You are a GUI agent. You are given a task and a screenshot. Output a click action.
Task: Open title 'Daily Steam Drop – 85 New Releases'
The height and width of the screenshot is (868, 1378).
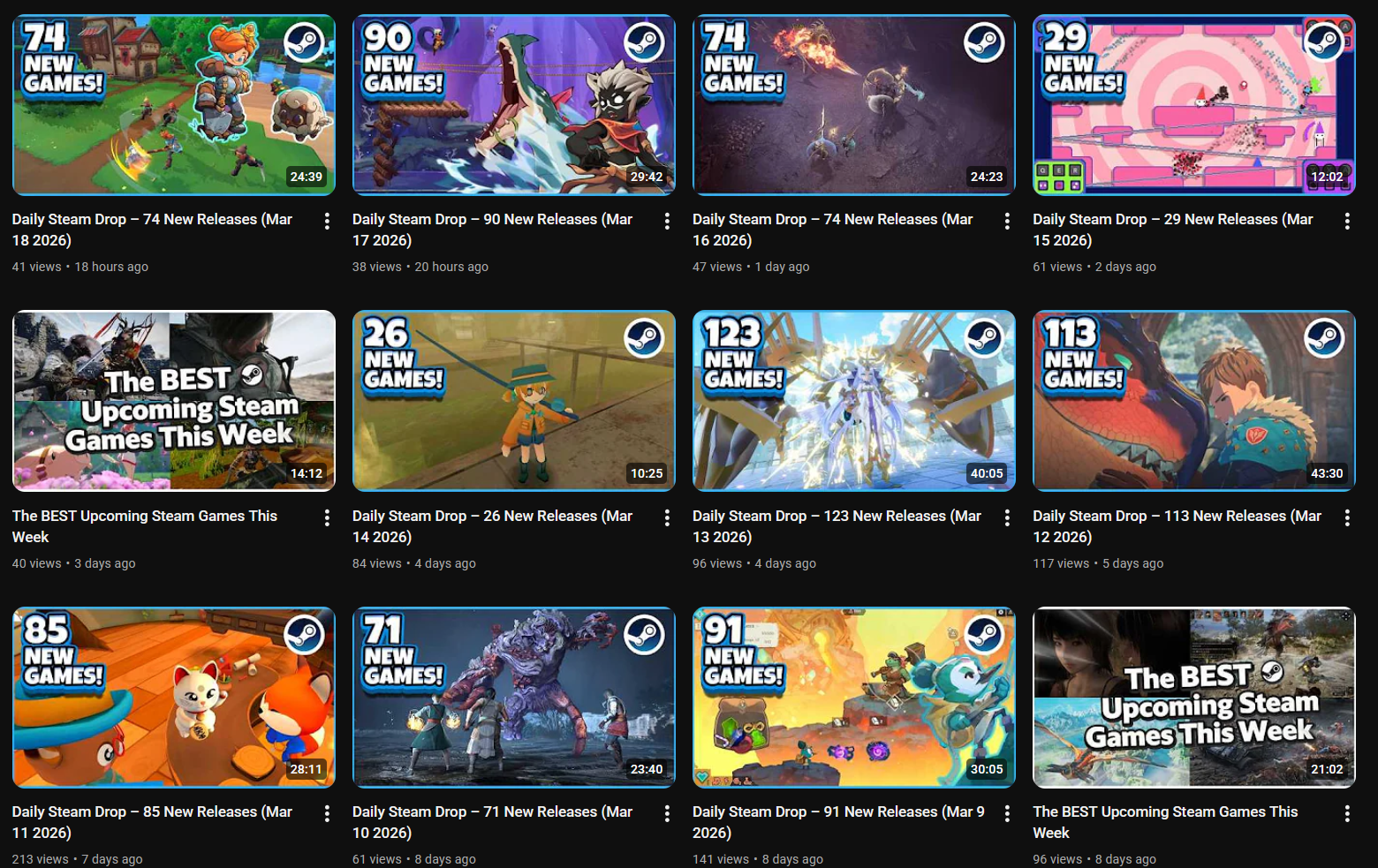(x=152, y=822)
